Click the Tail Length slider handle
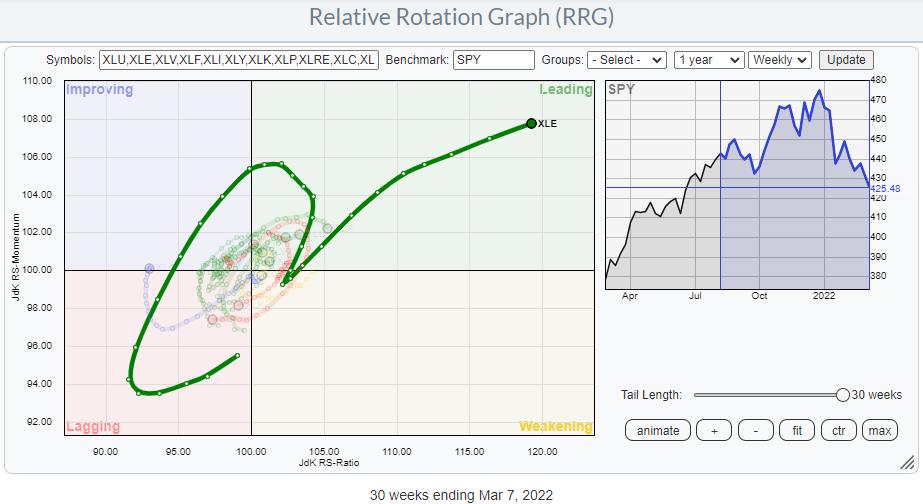Viewport: 923px width, 504px height. click(x=843, y=395)
